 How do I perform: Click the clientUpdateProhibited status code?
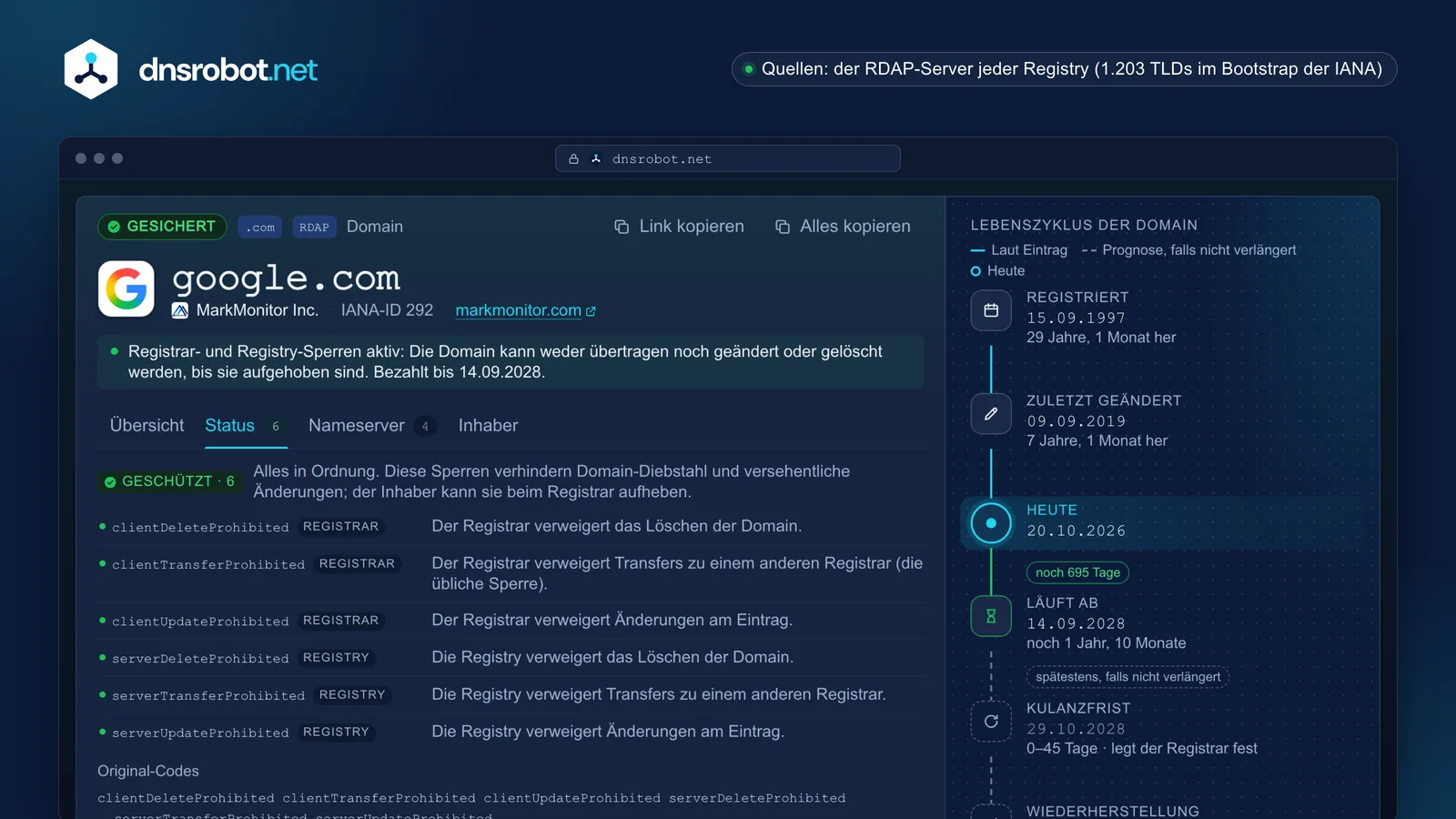(x=200, y=622)
